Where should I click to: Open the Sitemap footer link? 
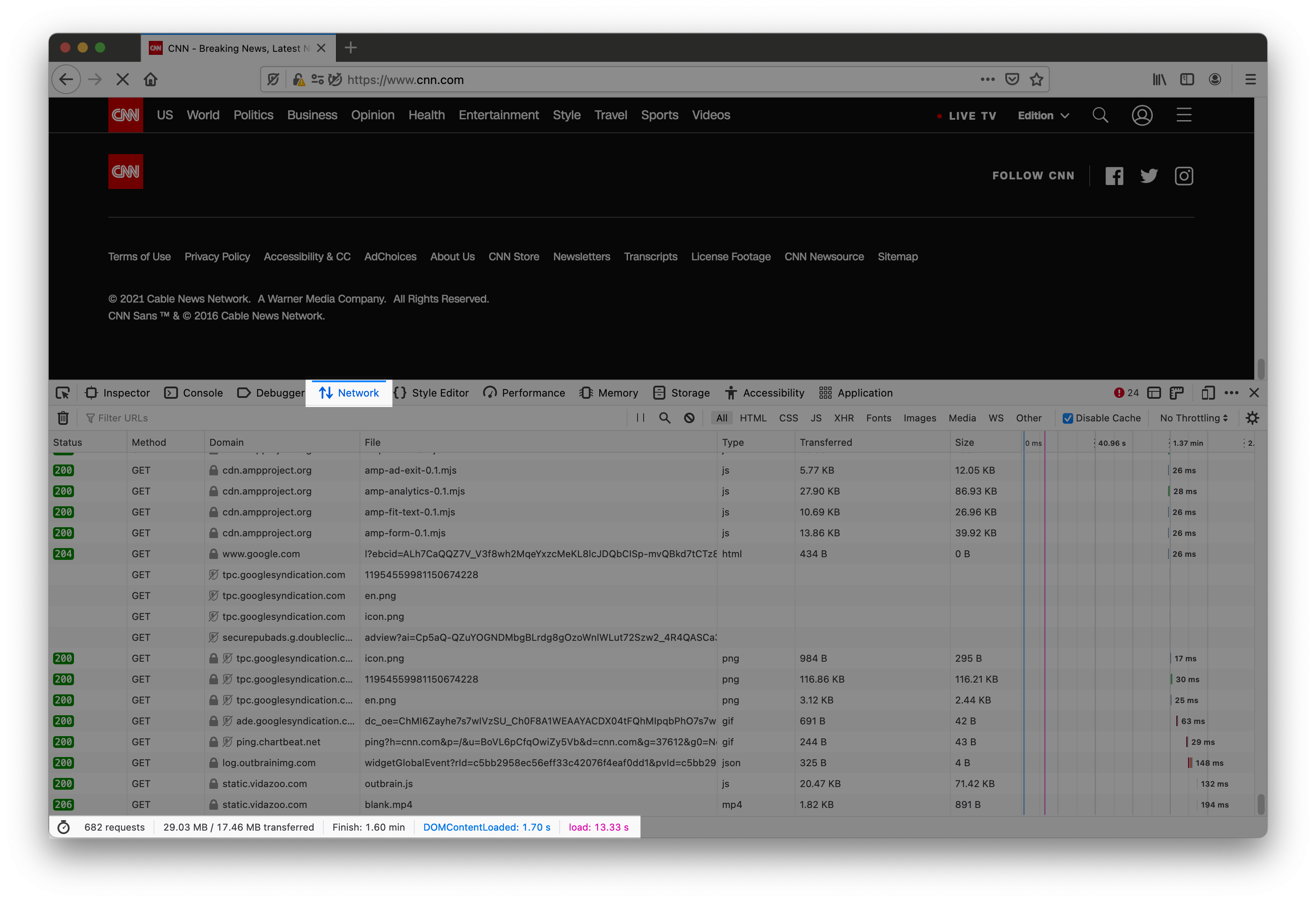[x=897, y=257]
